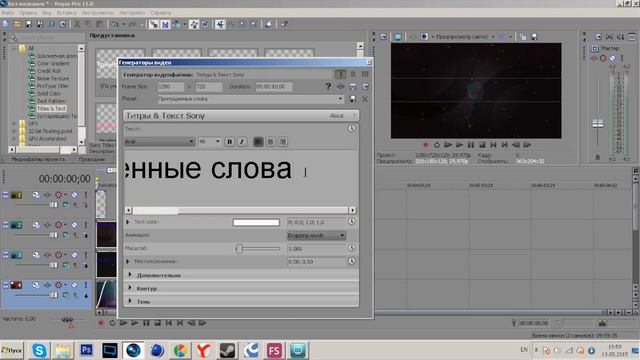
Task: Open Track FX for track 2
Action: [48, 225]
